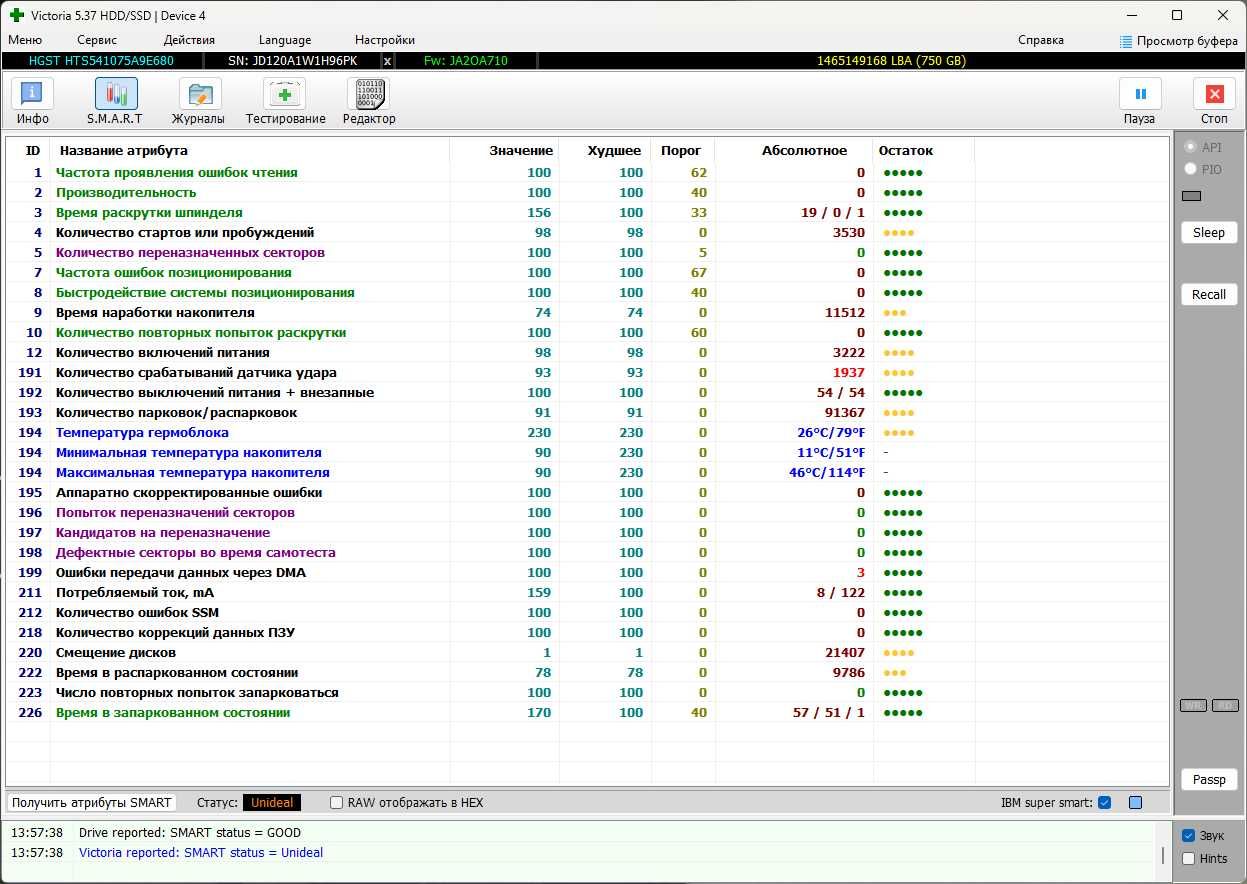The image size is (1247, 884).
Task: Select row Количество переназначенных секторов
Action: [587, 252]
